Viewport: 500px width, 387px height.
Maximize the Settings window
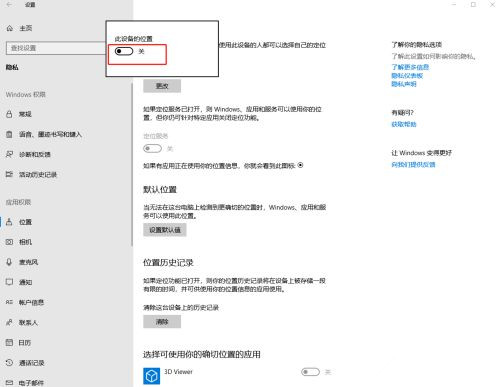pos(473,5)
